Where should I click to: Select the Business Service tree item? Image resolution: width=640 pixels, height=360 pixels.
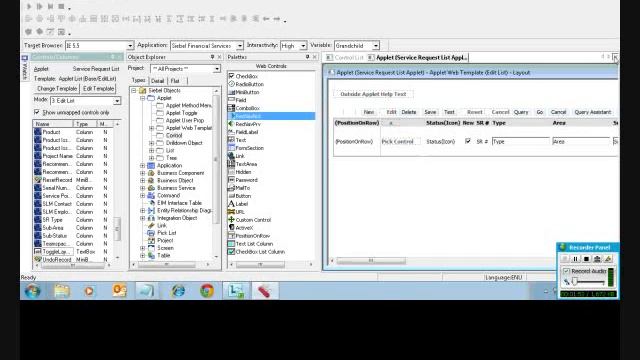pos(176,188)
